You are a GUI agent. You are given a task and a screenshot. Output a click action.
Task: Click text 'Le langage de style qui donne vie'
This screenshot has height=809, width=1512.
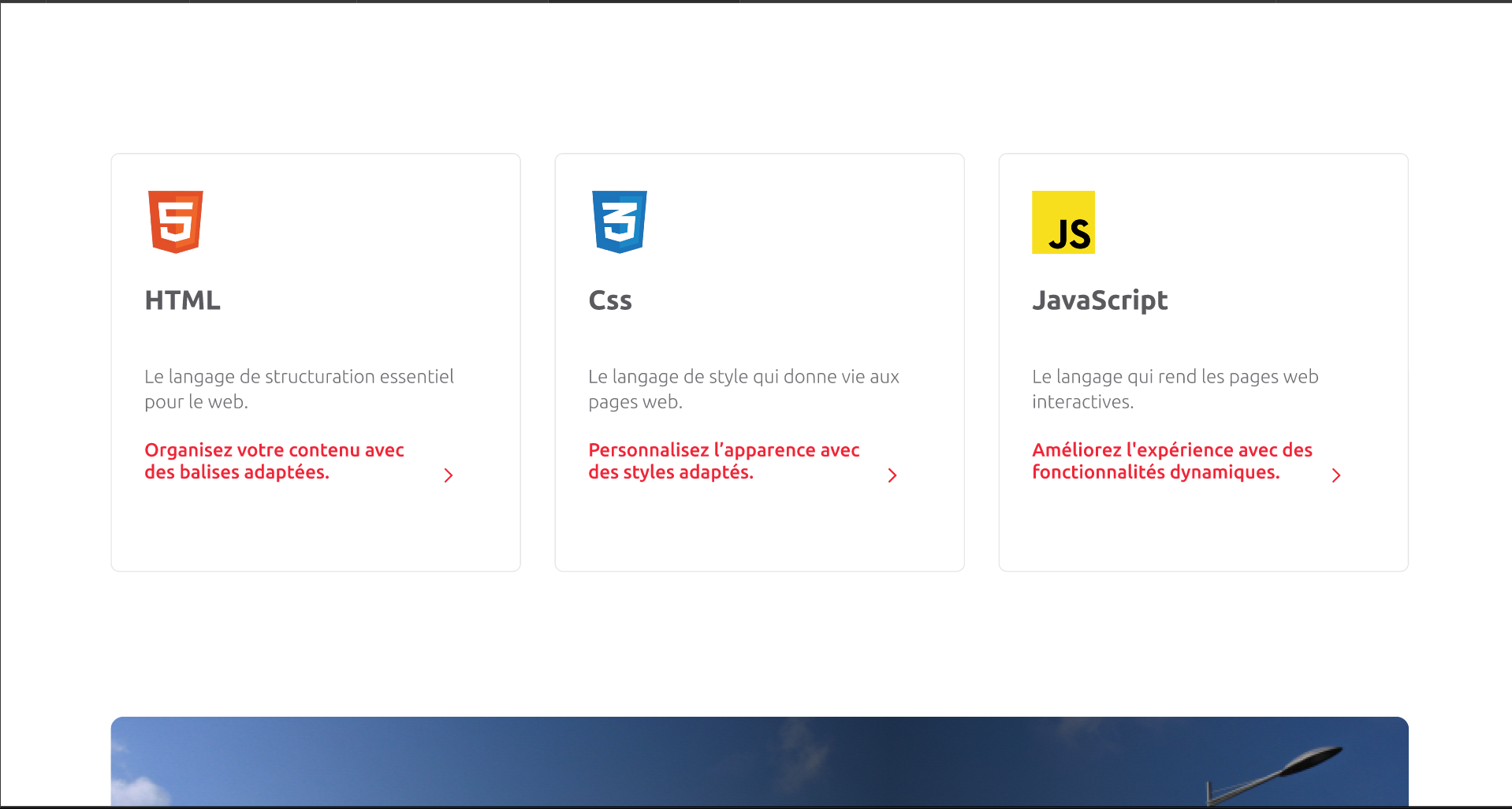tap(727, 377)
